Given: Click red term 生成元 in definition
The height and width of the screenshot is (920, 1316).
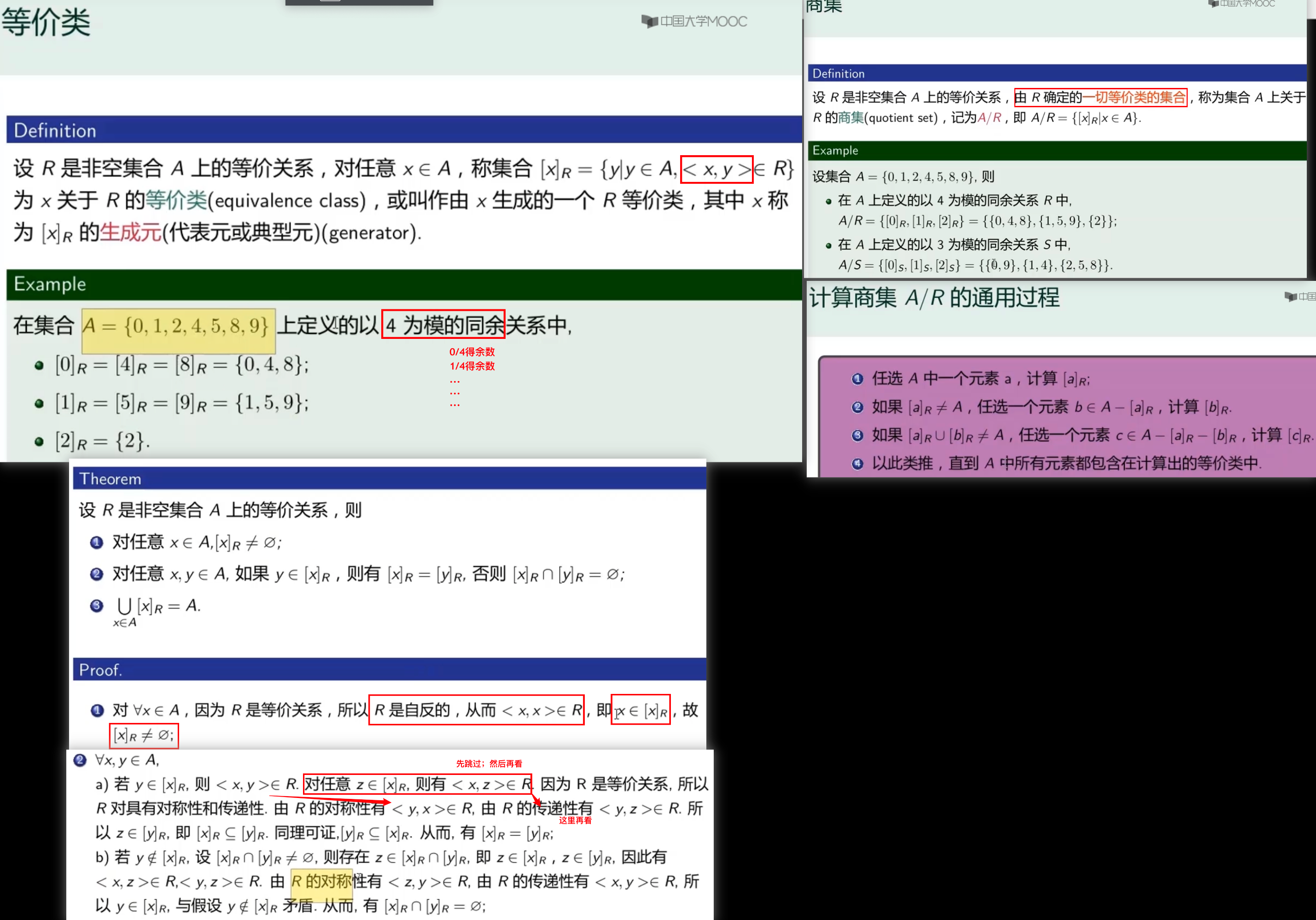Looking at the screenshot, I should point(131,233).
